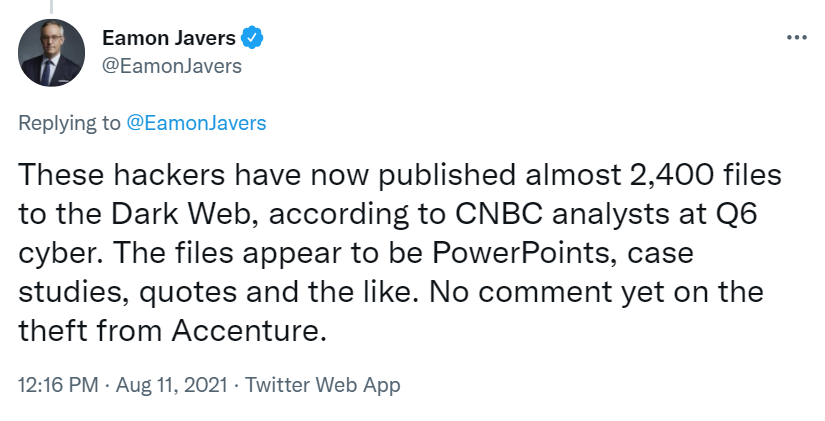Viewport: 825px width, 421px height.
Task: Open the @EamonJavers handle below the name
Action: tap(172, 66)
